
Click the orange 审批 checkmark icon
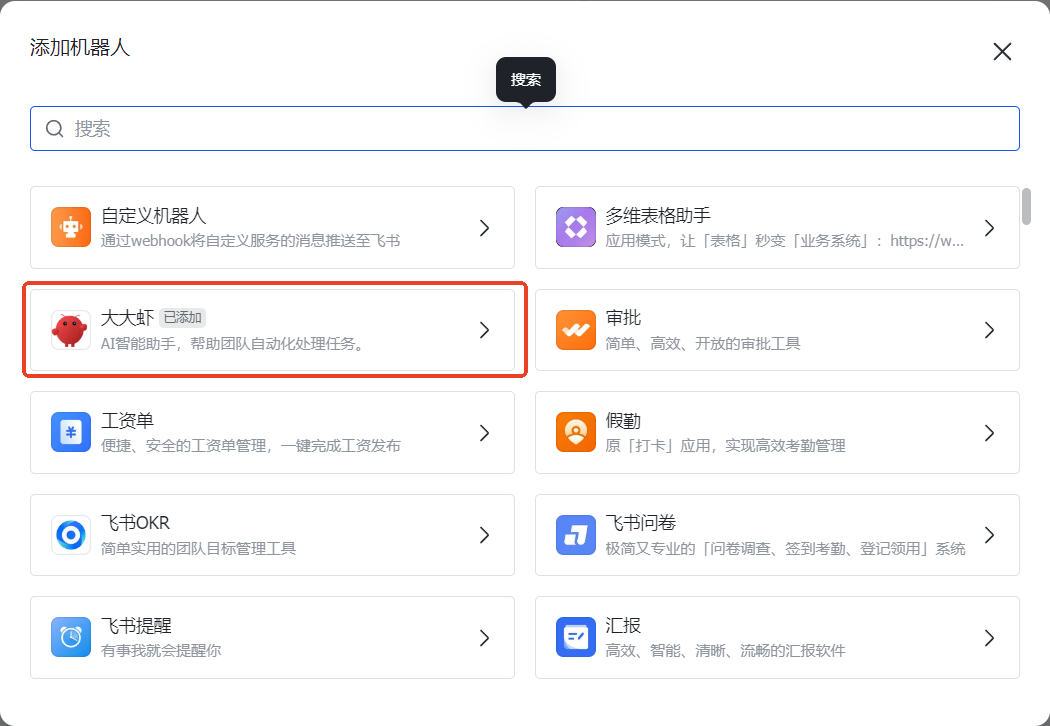tap(576, 330)
